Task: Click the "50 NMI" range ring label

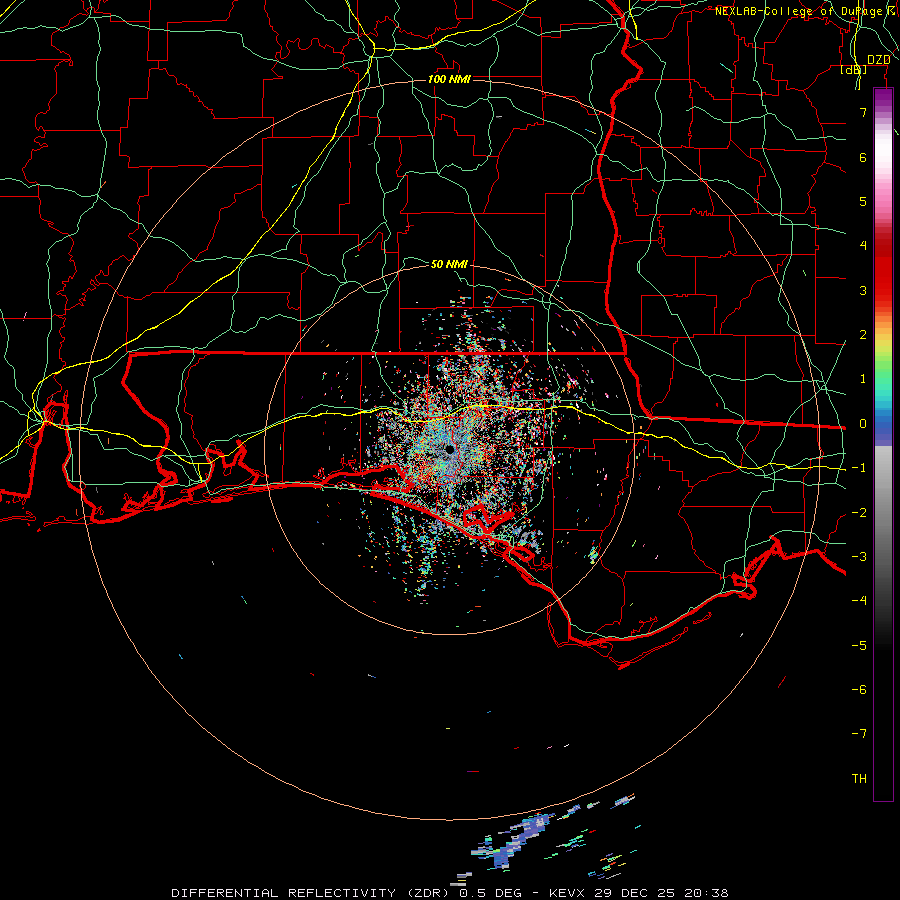Action: click(449, 264)
